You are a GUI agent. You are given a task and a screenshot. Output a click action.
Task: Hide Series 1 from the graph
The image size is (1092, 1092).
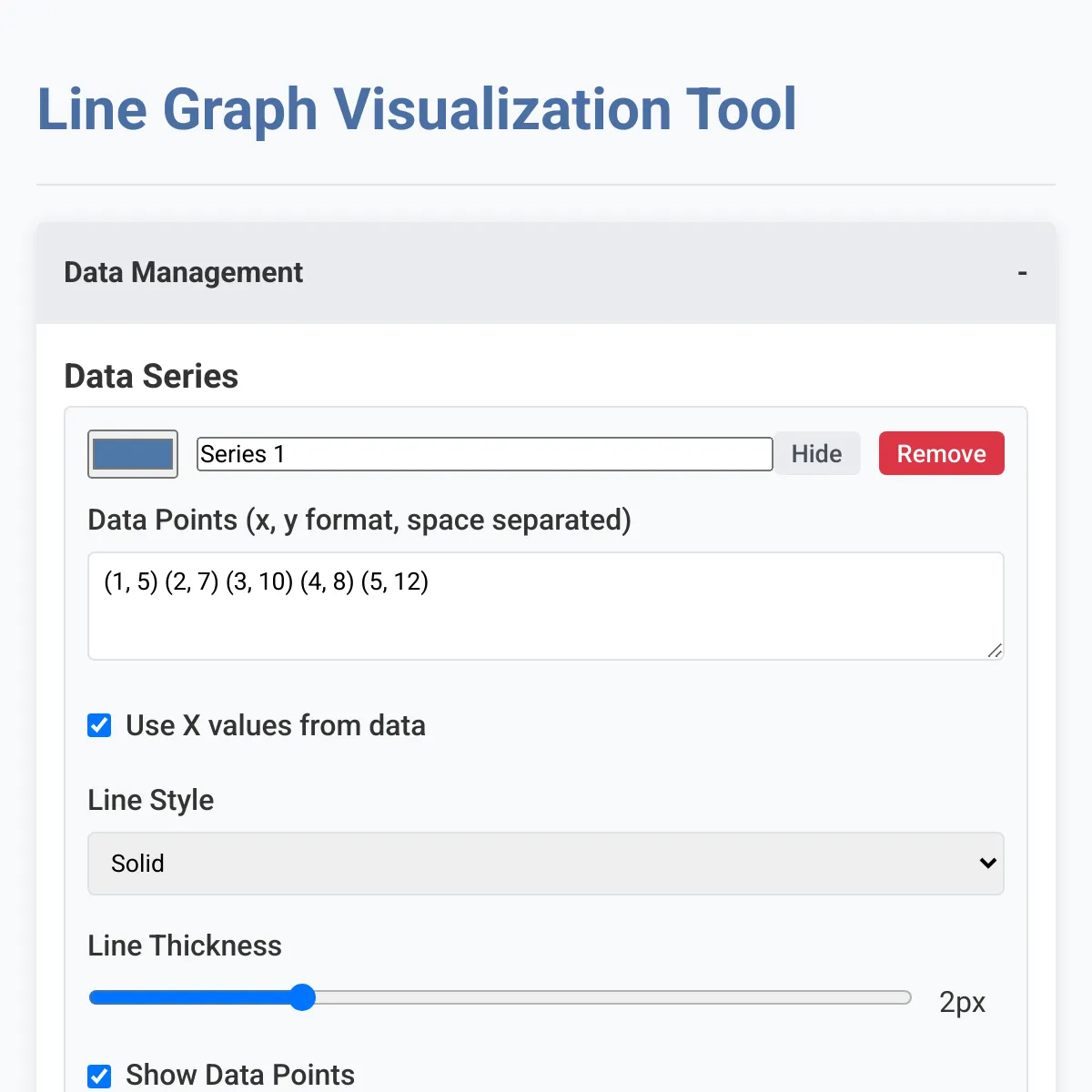coord(816,453)
